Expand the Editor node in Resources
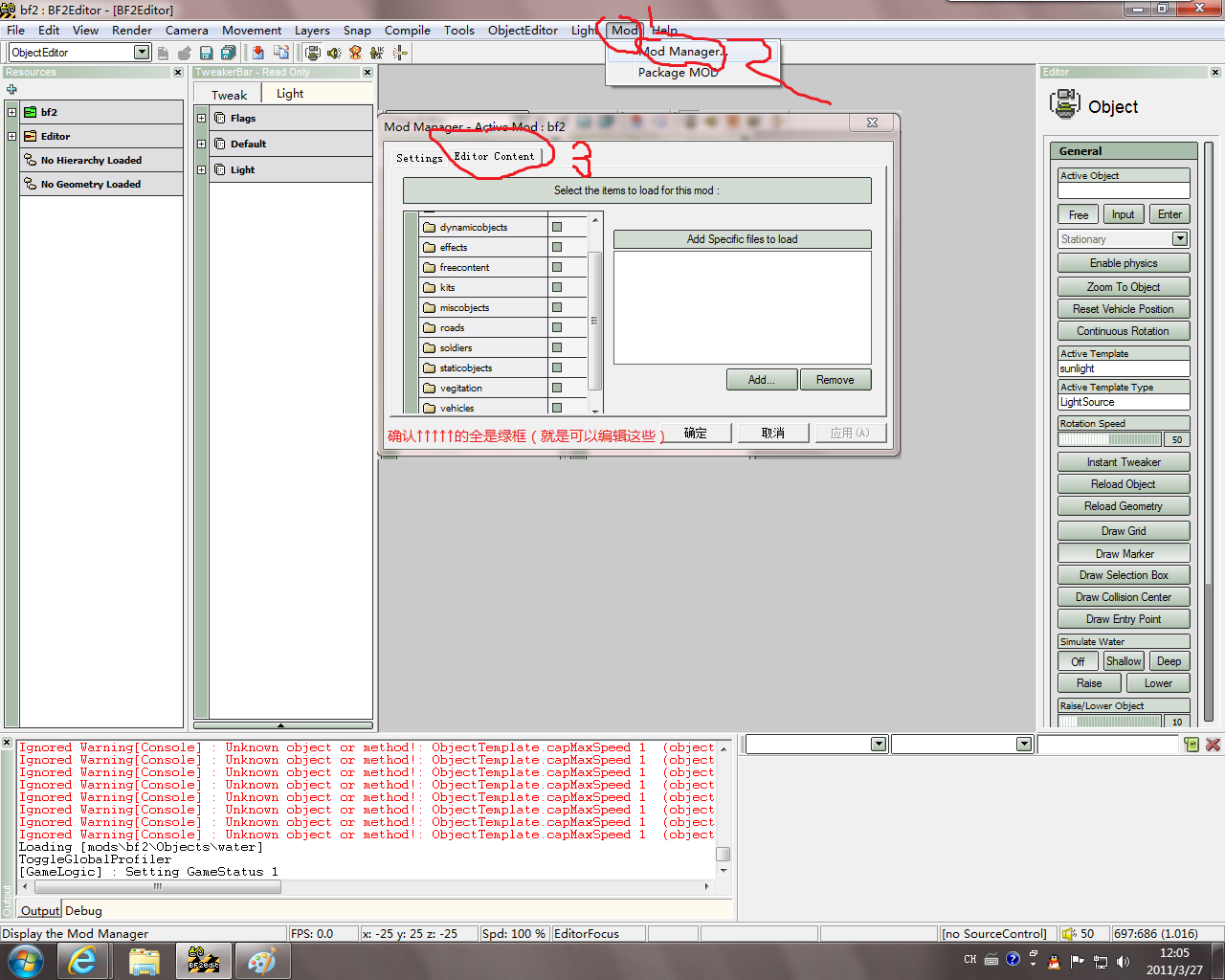1225x980 pixels. pos(11,136)
